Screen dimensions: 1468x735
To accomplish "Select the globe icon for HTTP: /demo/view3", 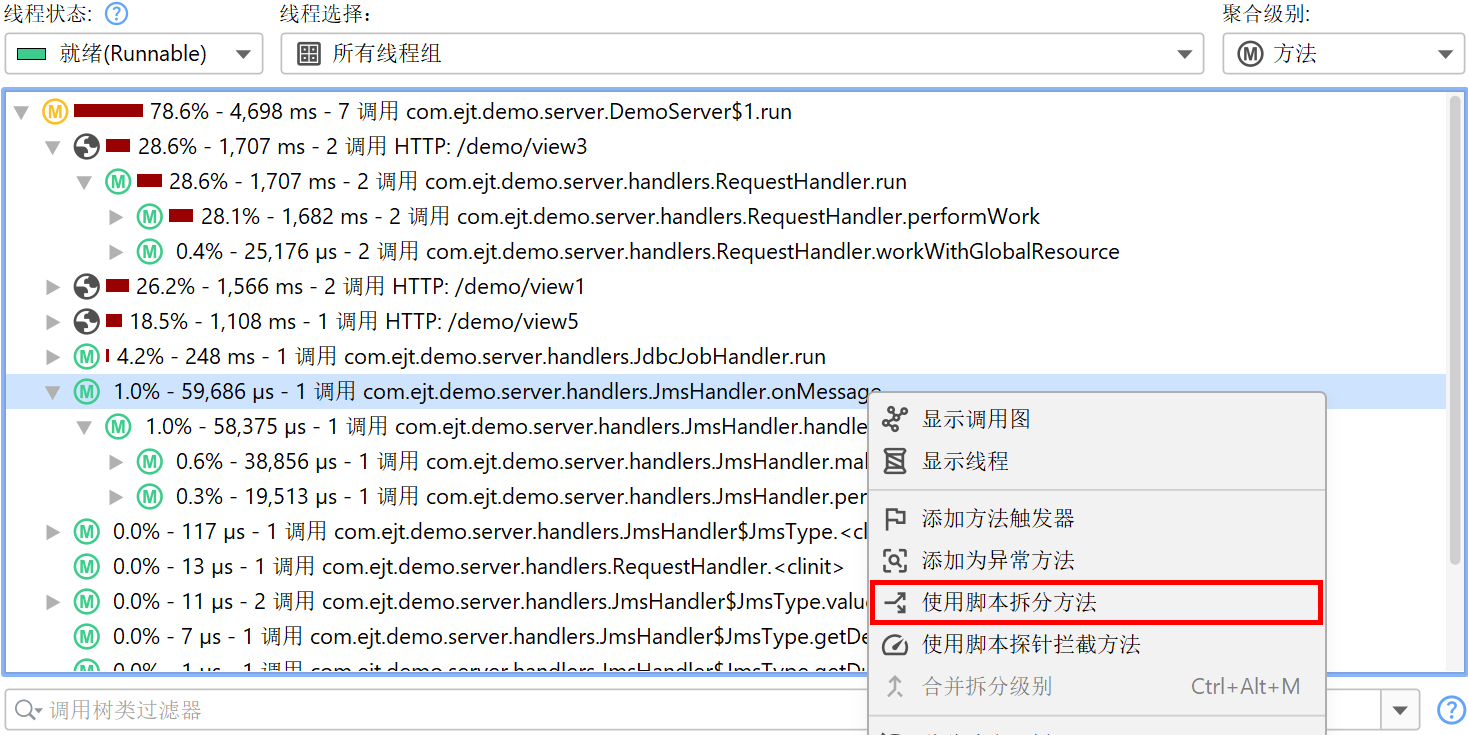I will point(87,146).
